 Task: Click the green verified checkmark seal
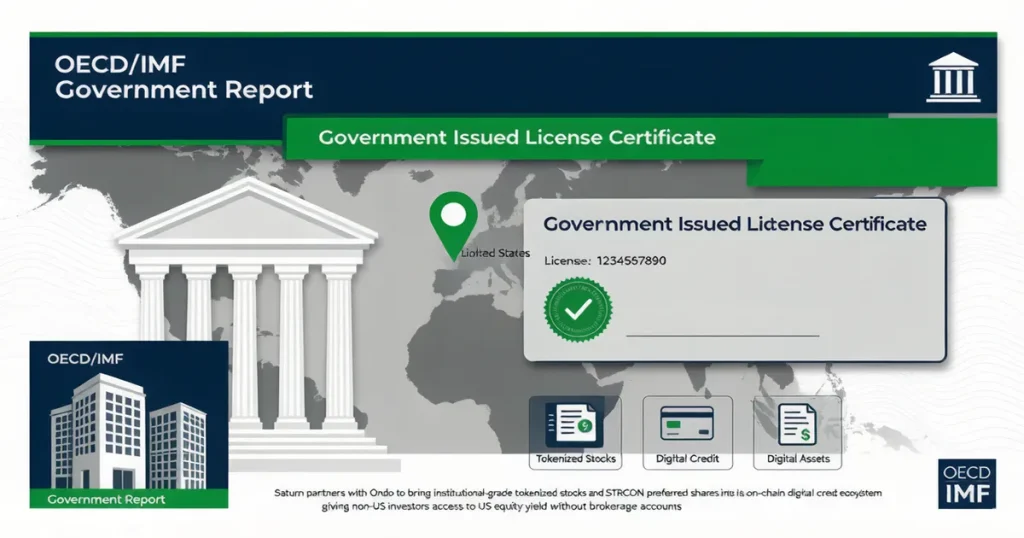[579, 309]
